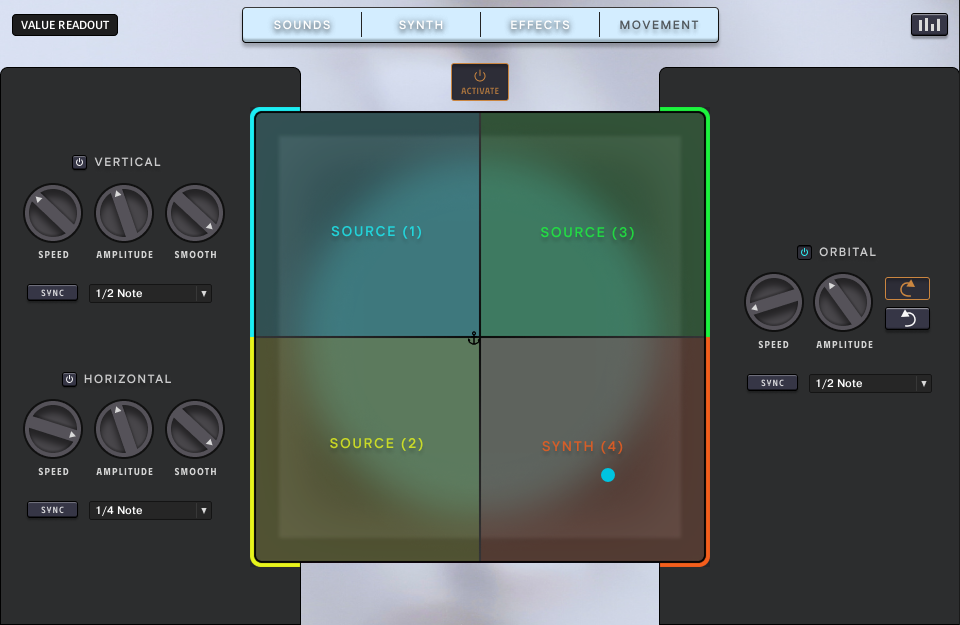Toggle the Orbital power switch
The height and width of the screenshot is (625, 960).
(x=804, y=252)
